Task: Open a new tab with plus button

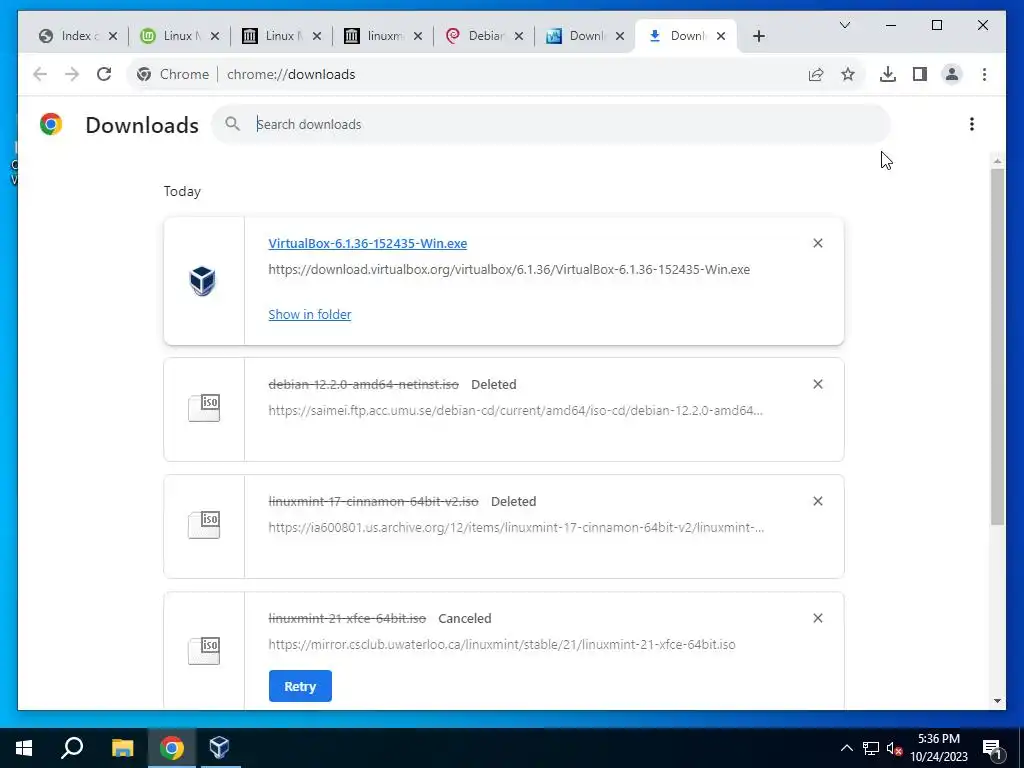Action: pyautogui.click(x=758, y=36)
